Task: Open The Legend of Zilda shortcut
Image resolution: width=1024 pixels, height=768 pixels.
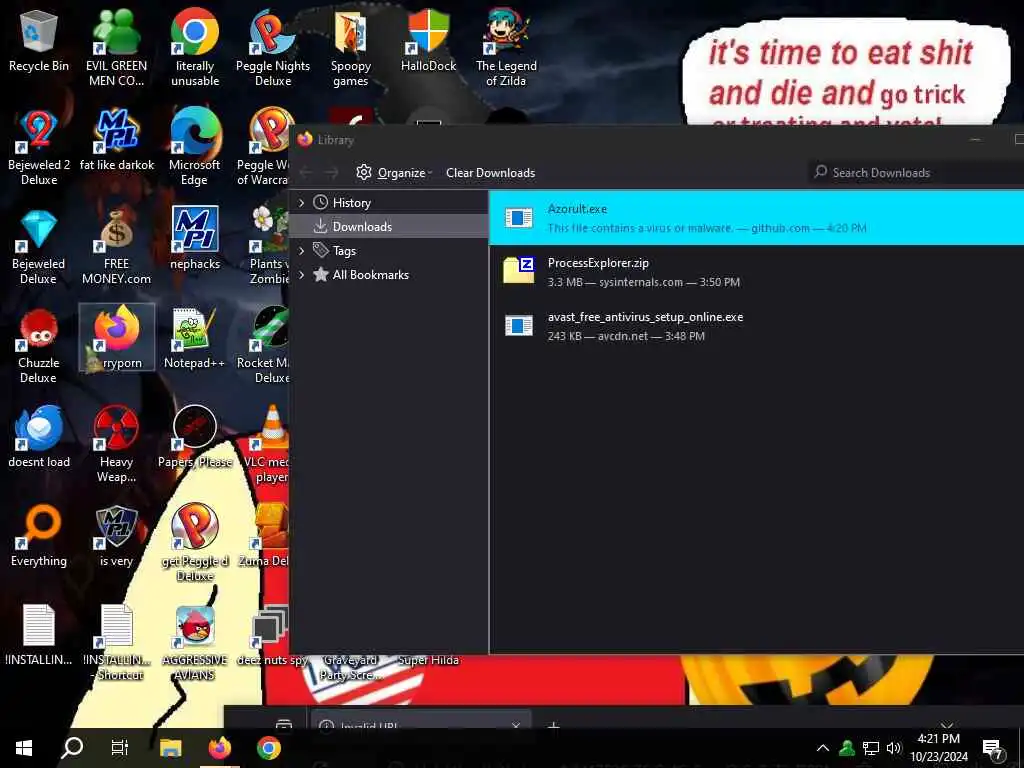Action: click(506, 48)
